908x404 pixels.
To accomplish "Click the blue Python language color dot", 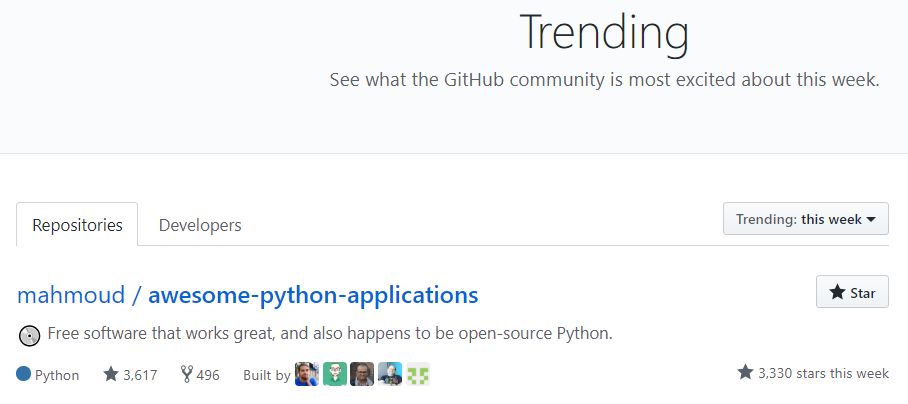I will click(x=23, y=374).
